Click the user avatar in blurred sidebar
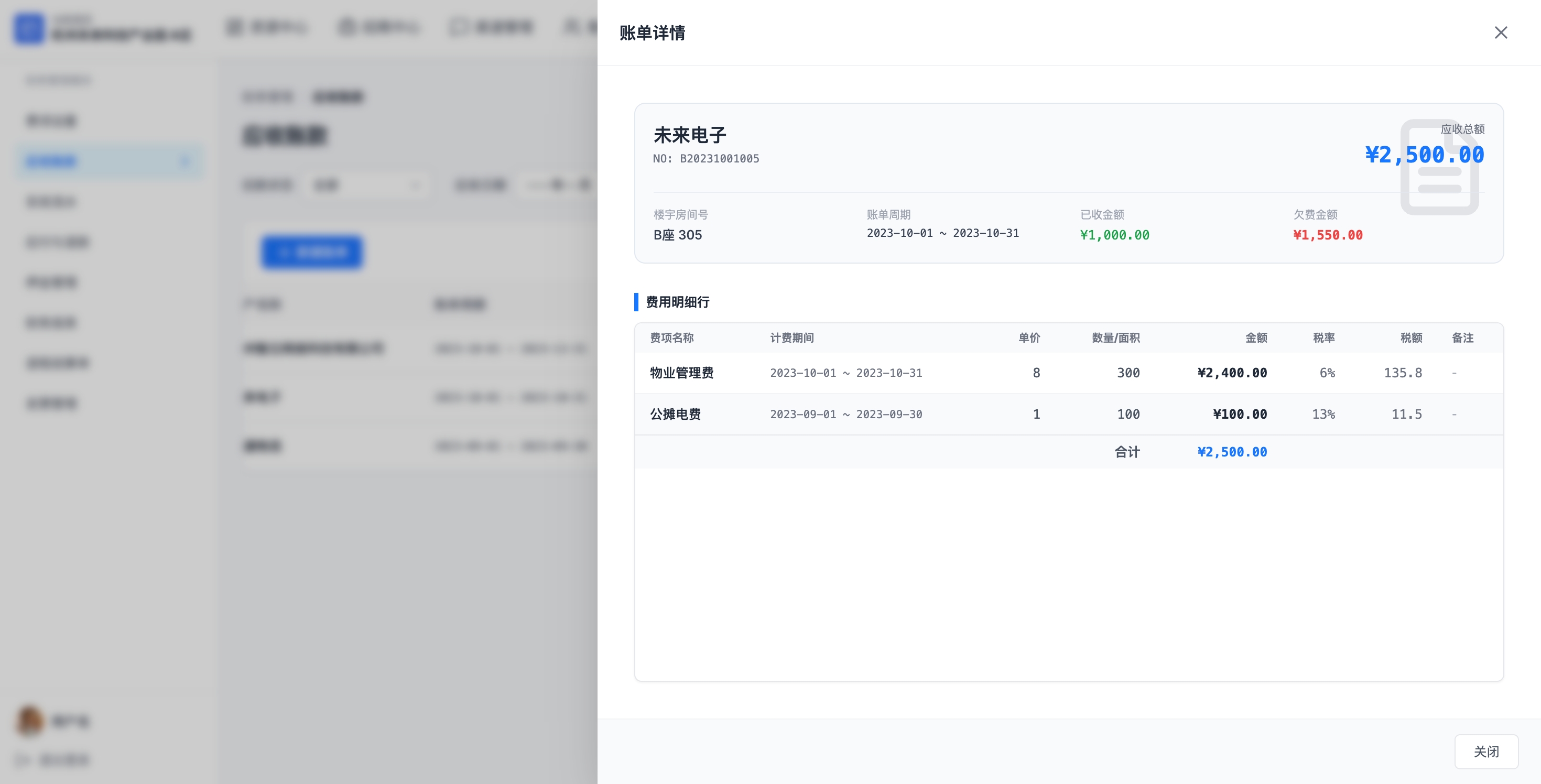The image size is (1541, 784). (x=29, y=720)
